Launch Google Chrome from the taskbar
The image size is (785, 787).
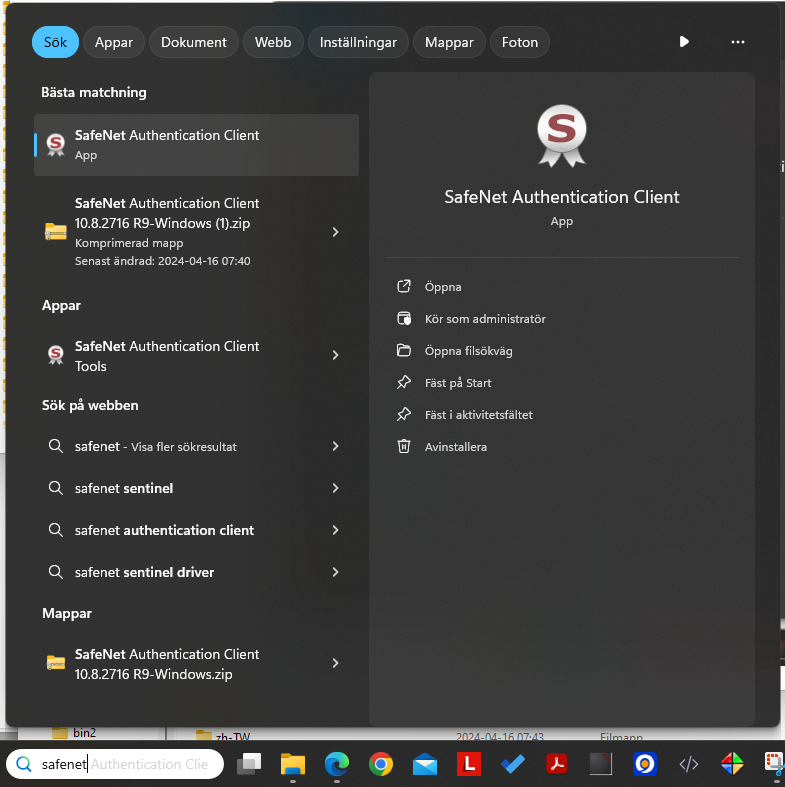(381, 764)
